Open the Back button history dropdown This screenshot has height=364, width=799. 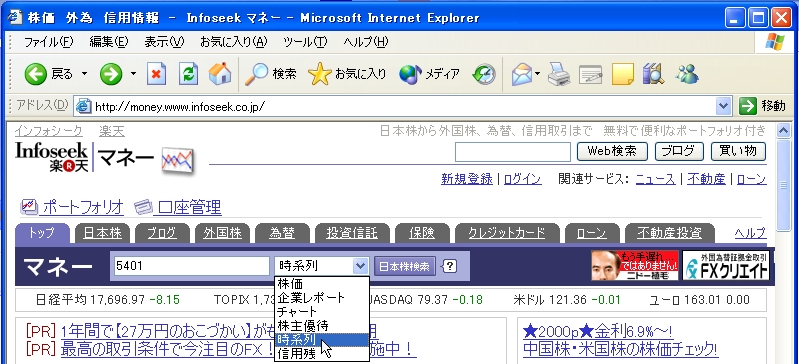pos(85,74)
